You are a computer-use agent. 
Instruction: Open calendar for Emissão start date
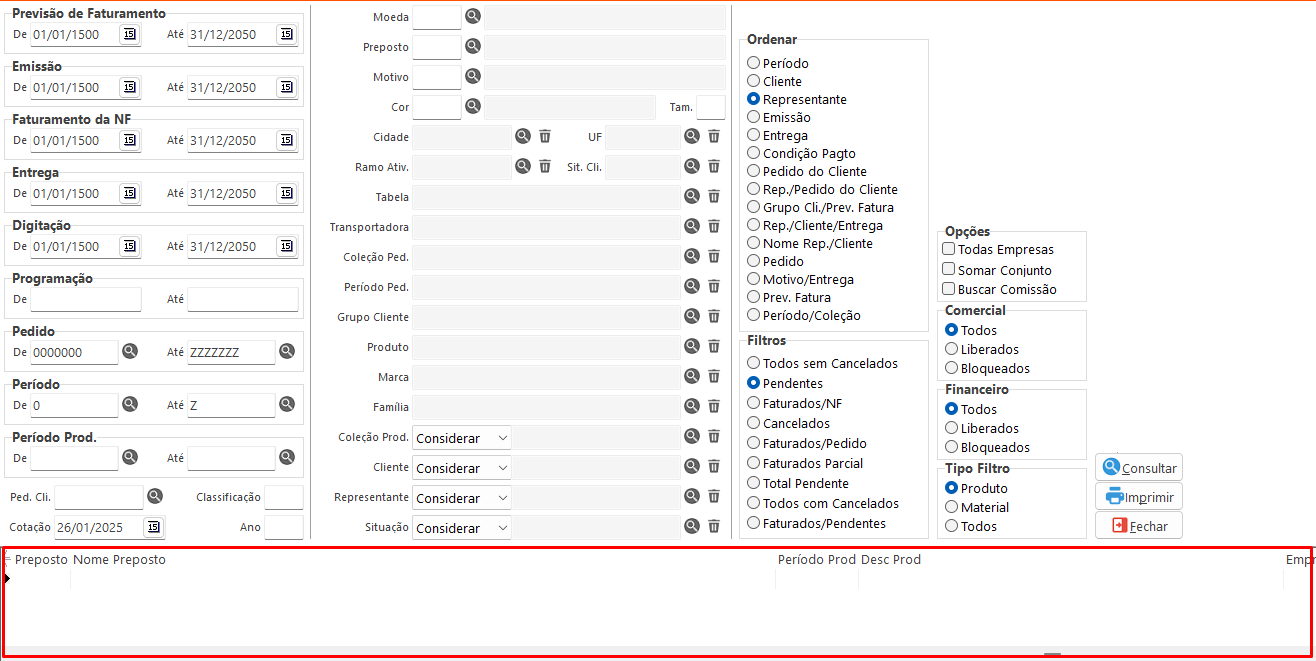(129, 88)
